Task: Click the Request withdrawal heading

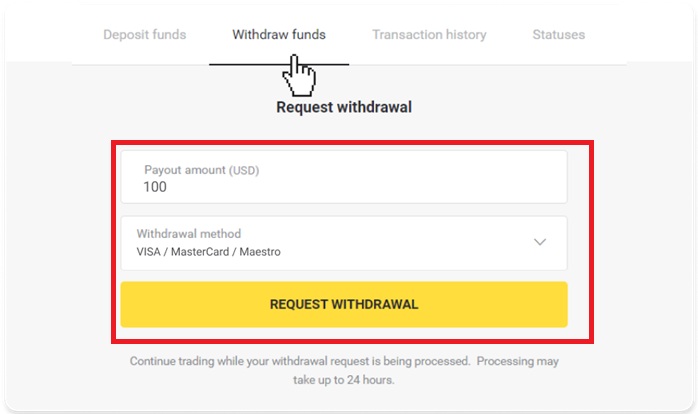Action: (343, 107)
